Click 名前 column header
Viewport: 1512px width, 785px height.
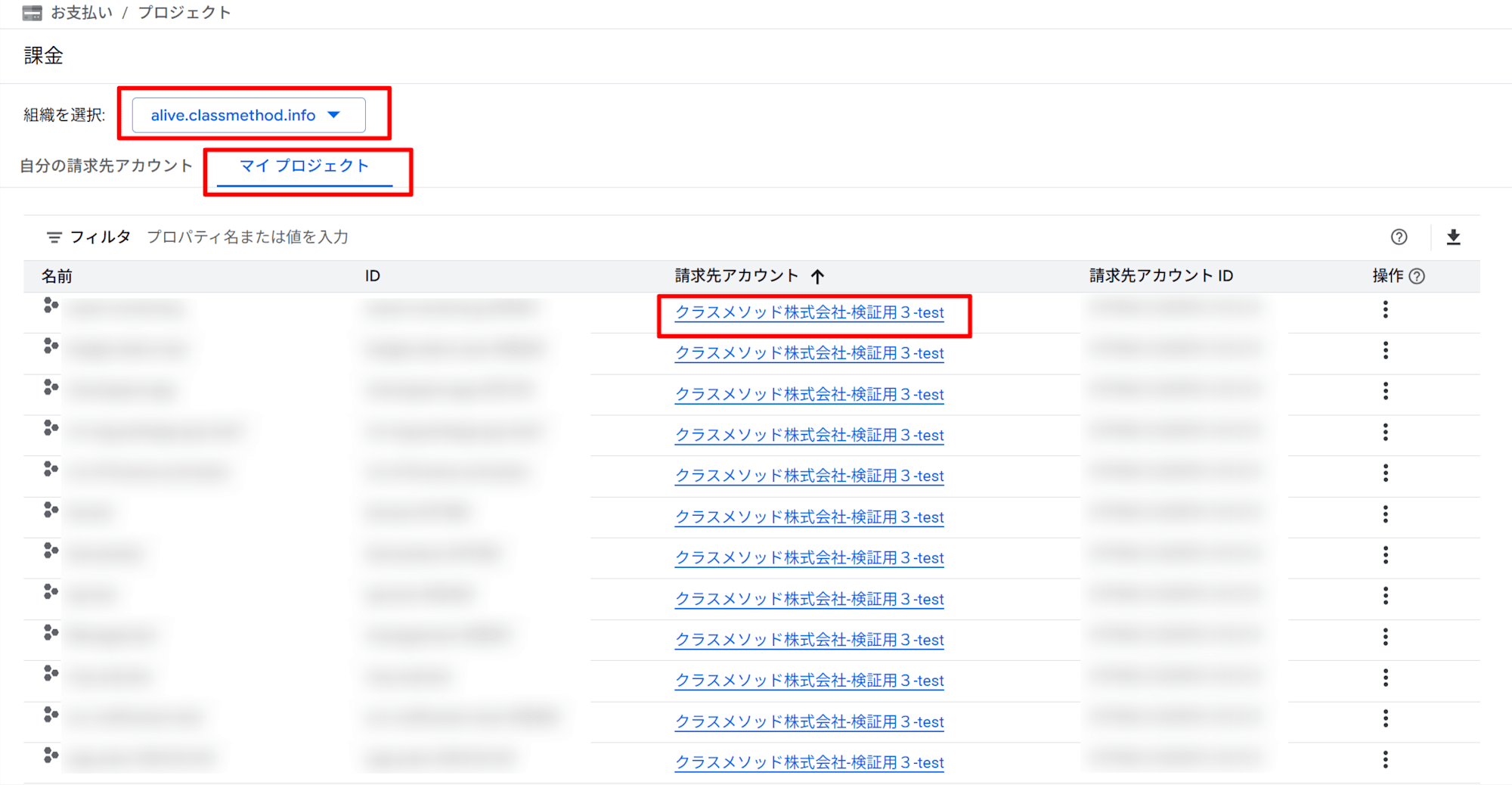click(x=57, y=276)
